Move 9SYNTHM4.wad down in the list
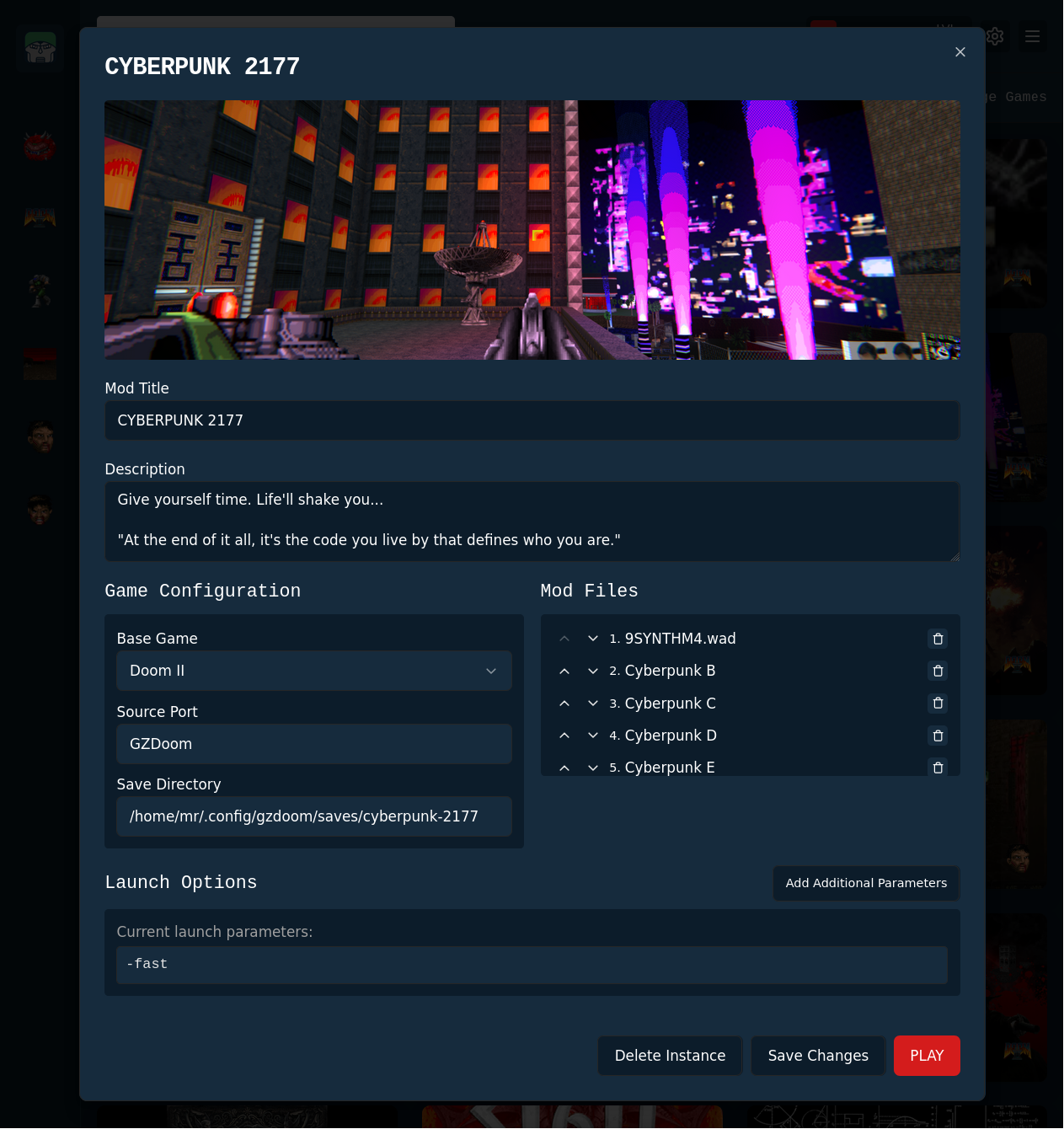Screen dimensions: 1064x1129 coord(593,639)
